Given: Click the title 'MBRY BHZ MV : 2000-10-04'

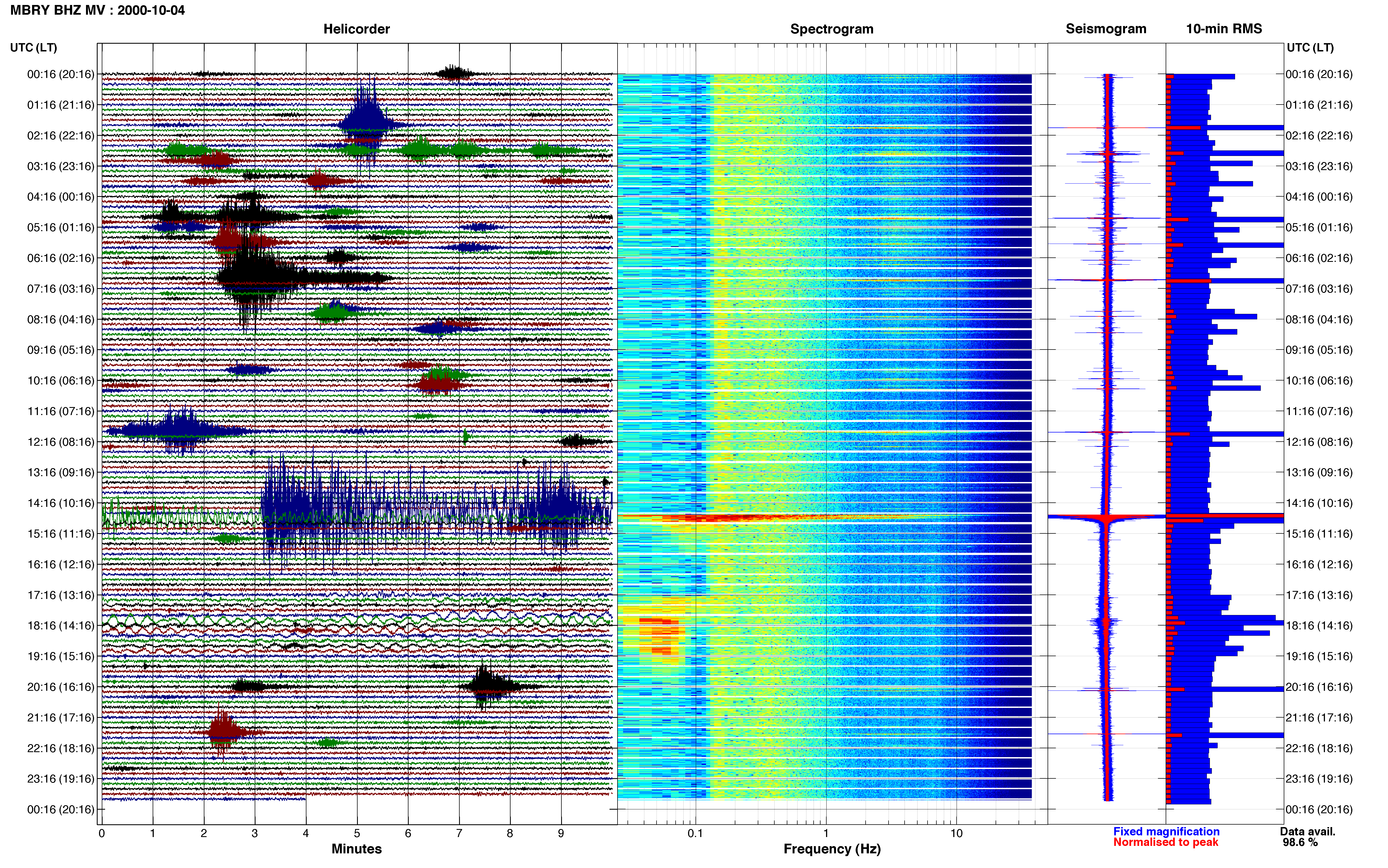Looking at the screenshot, I should [98, 10].
